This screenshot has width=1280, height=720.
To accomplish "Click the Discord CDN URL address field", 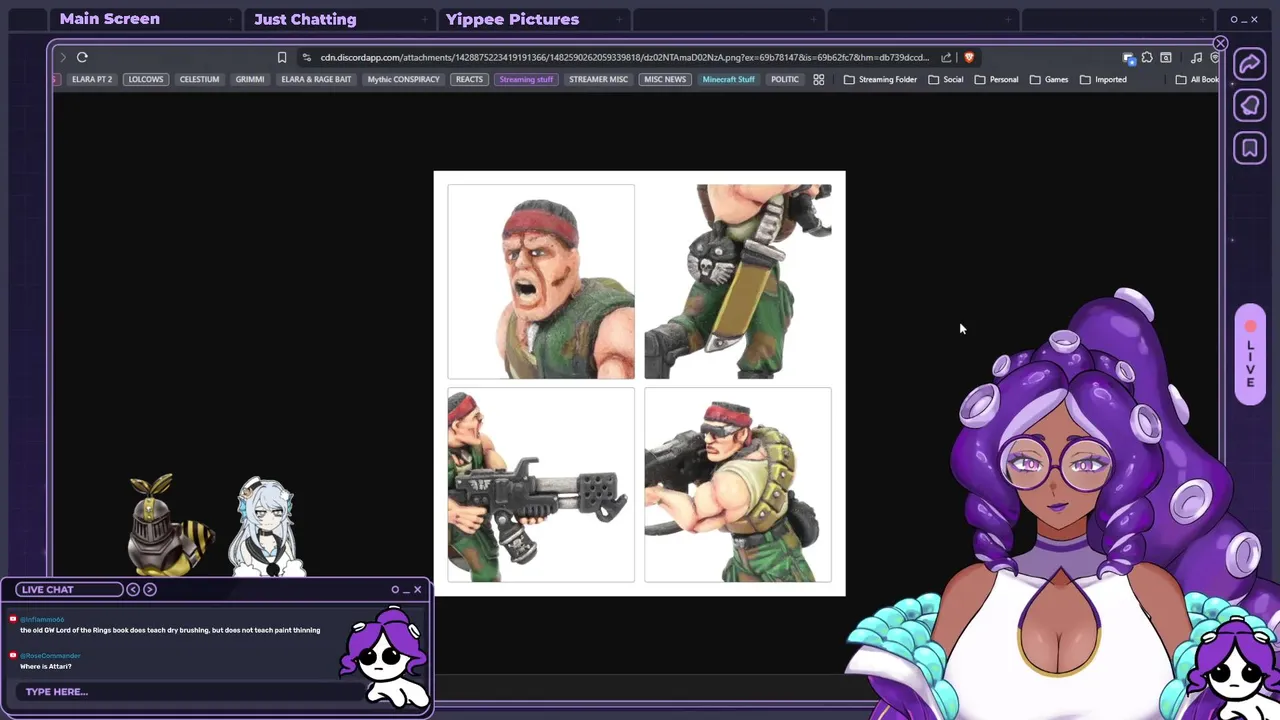I will pyautogui.click(x=625, y=57).
